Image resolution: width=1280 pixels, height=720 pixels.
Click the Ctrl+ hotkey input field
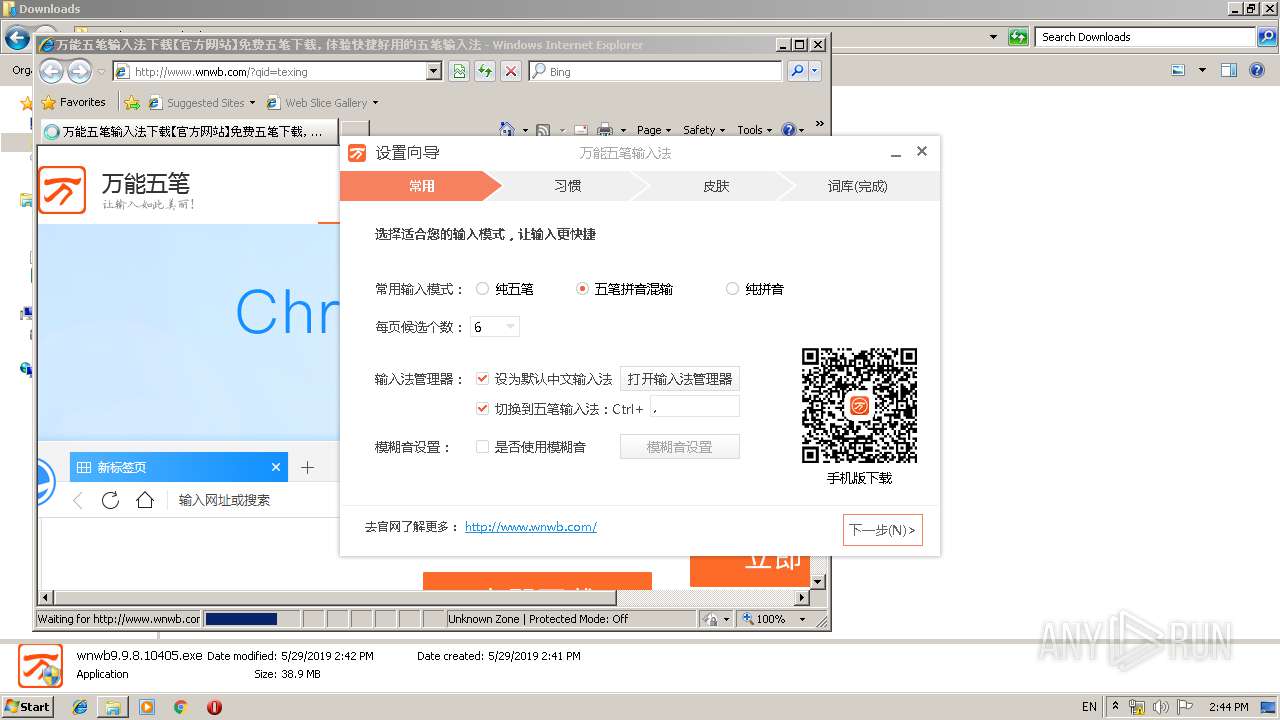(x=695, y=407)
